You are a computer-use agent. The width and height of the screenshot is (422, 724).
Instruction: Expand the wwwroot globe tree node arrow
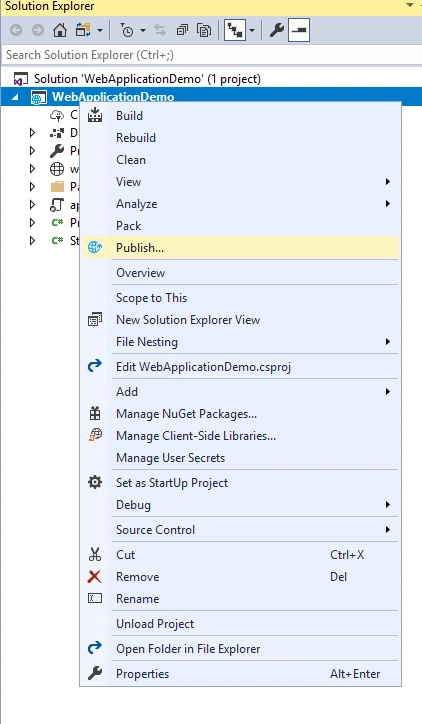32,169
